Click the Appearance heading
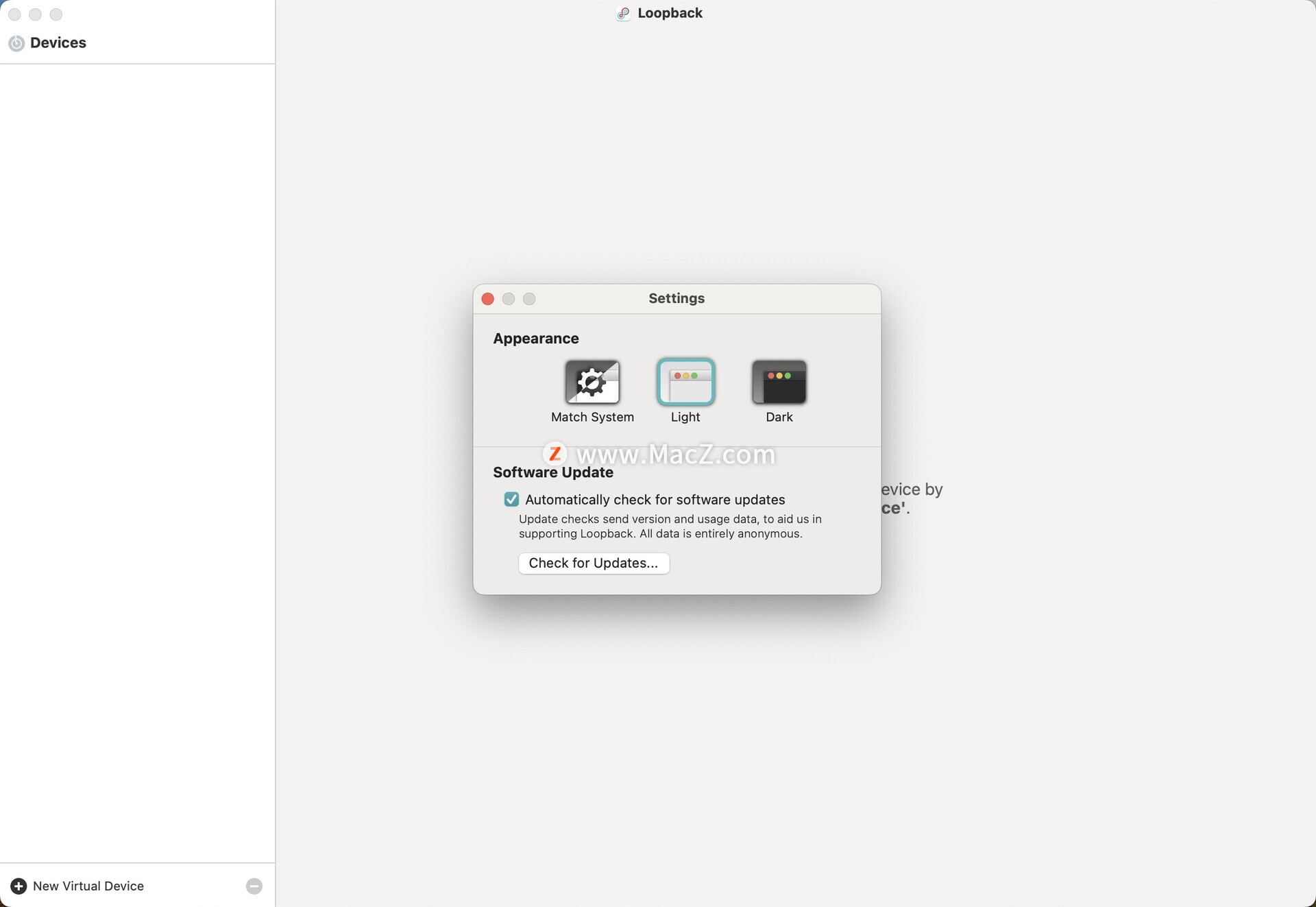Image resolution: width=1316 pixels, height=907 pixels. 536,339
